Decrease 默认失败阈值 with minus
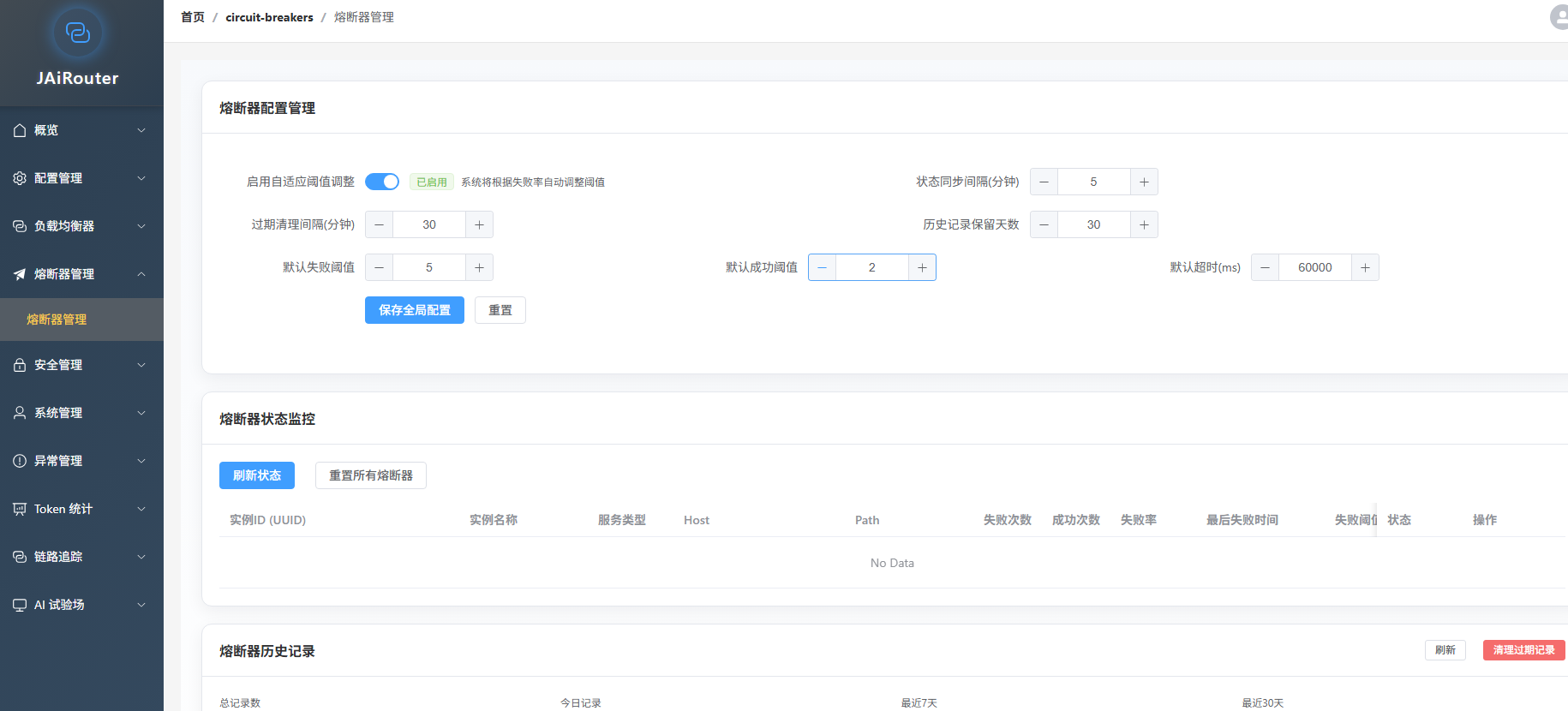The width and height of the screenshot is (1568, 711). tap(379, 267)
